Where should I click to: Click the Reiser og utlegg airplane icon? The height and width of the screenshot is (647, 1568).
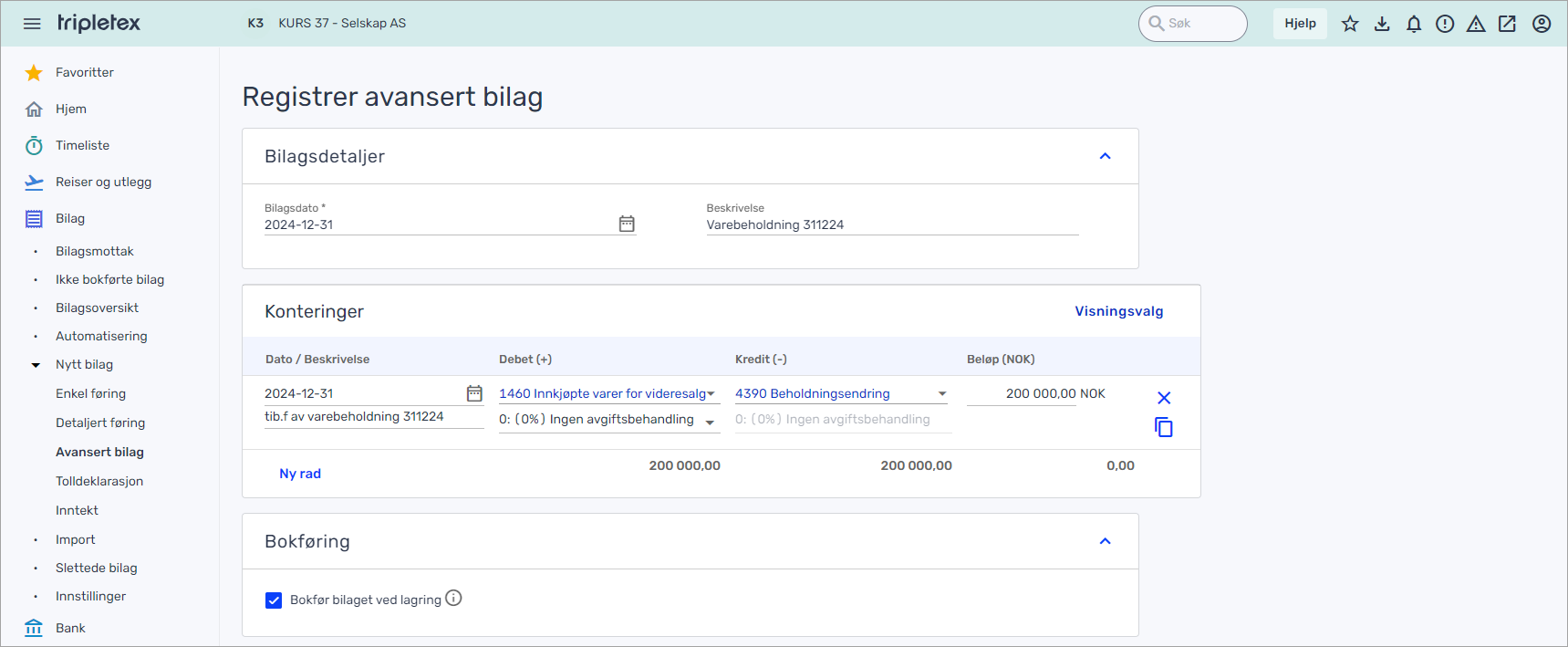(34, 182)
